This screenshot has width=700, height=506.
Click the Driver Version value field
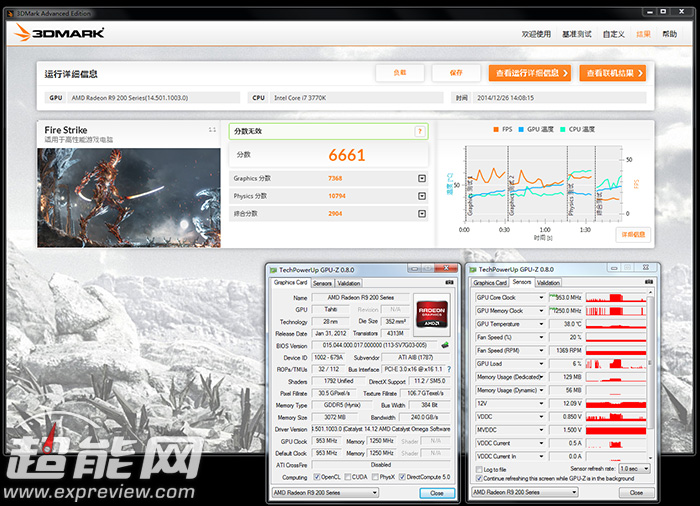pos(381,429)
